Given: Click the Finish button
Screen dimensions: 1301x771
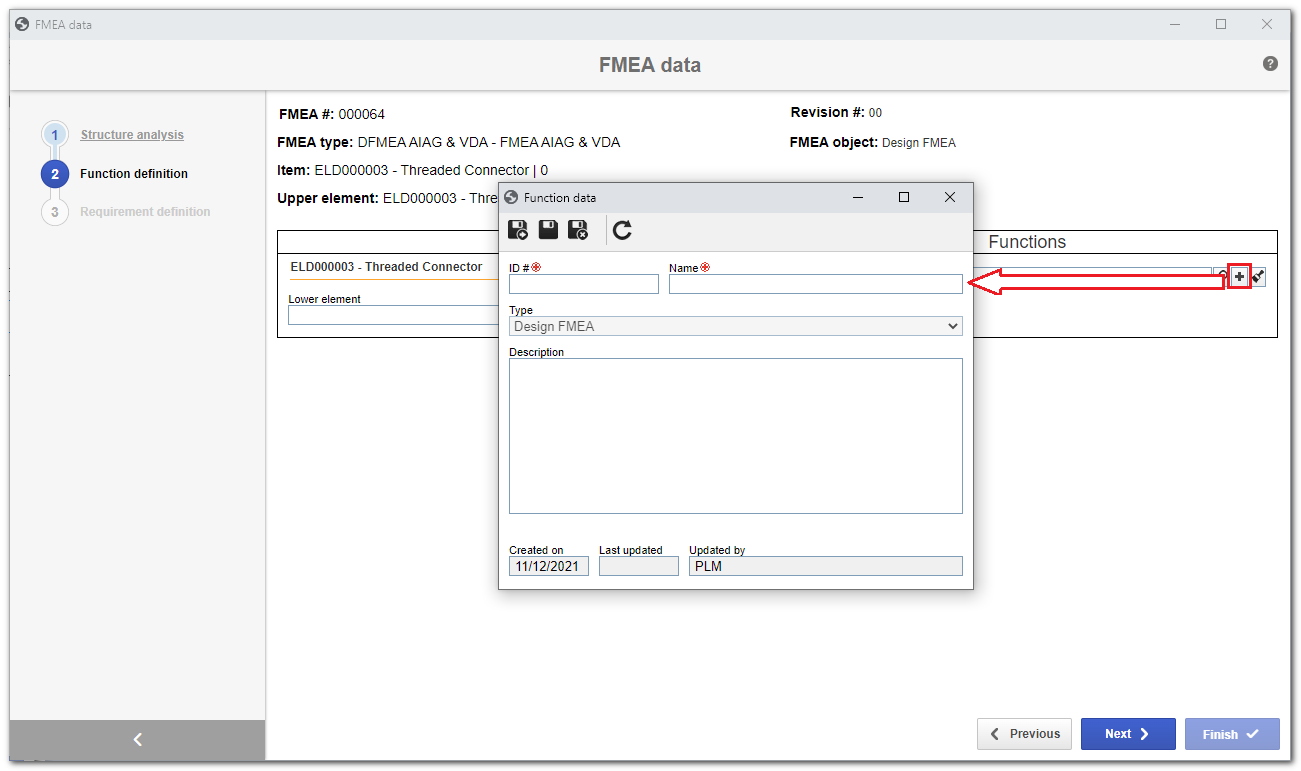Looking at the screenshot, I should (1232, 734).
